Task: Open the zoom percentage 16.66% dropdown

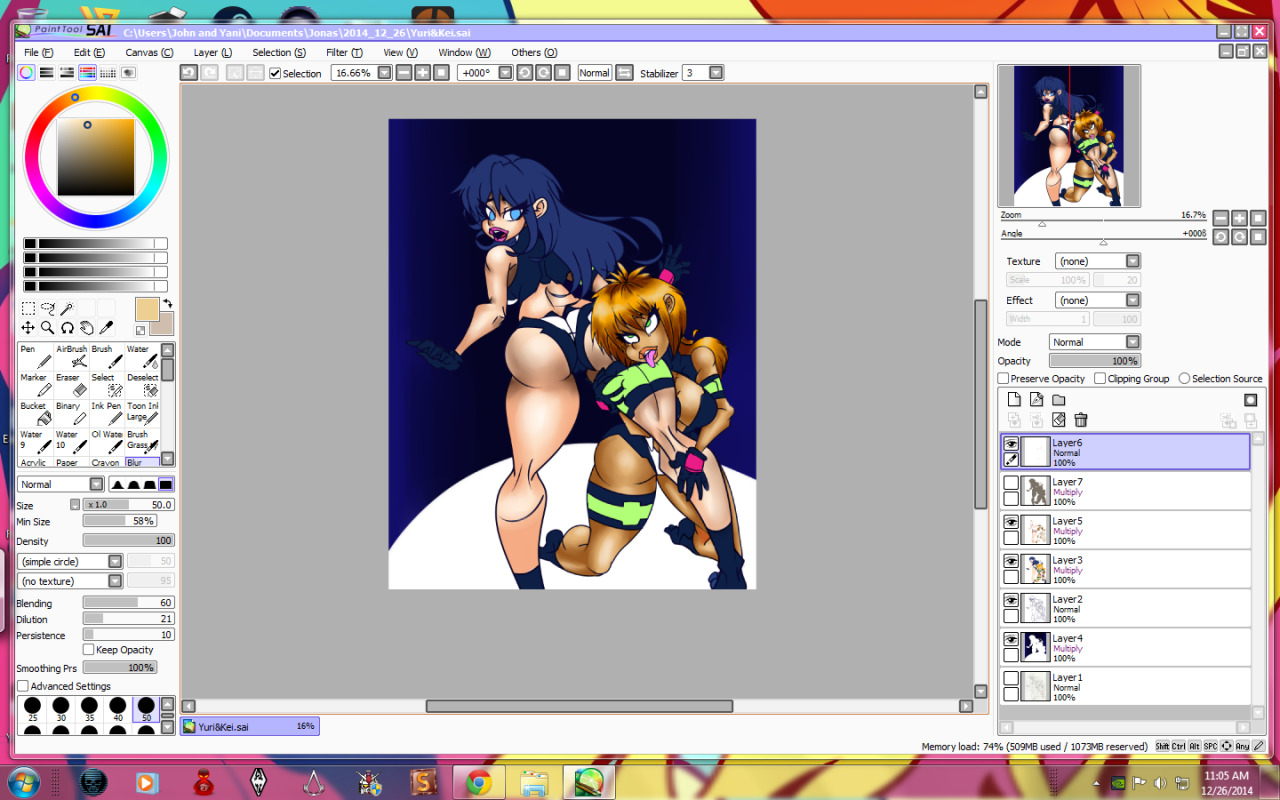Action: 384,73
